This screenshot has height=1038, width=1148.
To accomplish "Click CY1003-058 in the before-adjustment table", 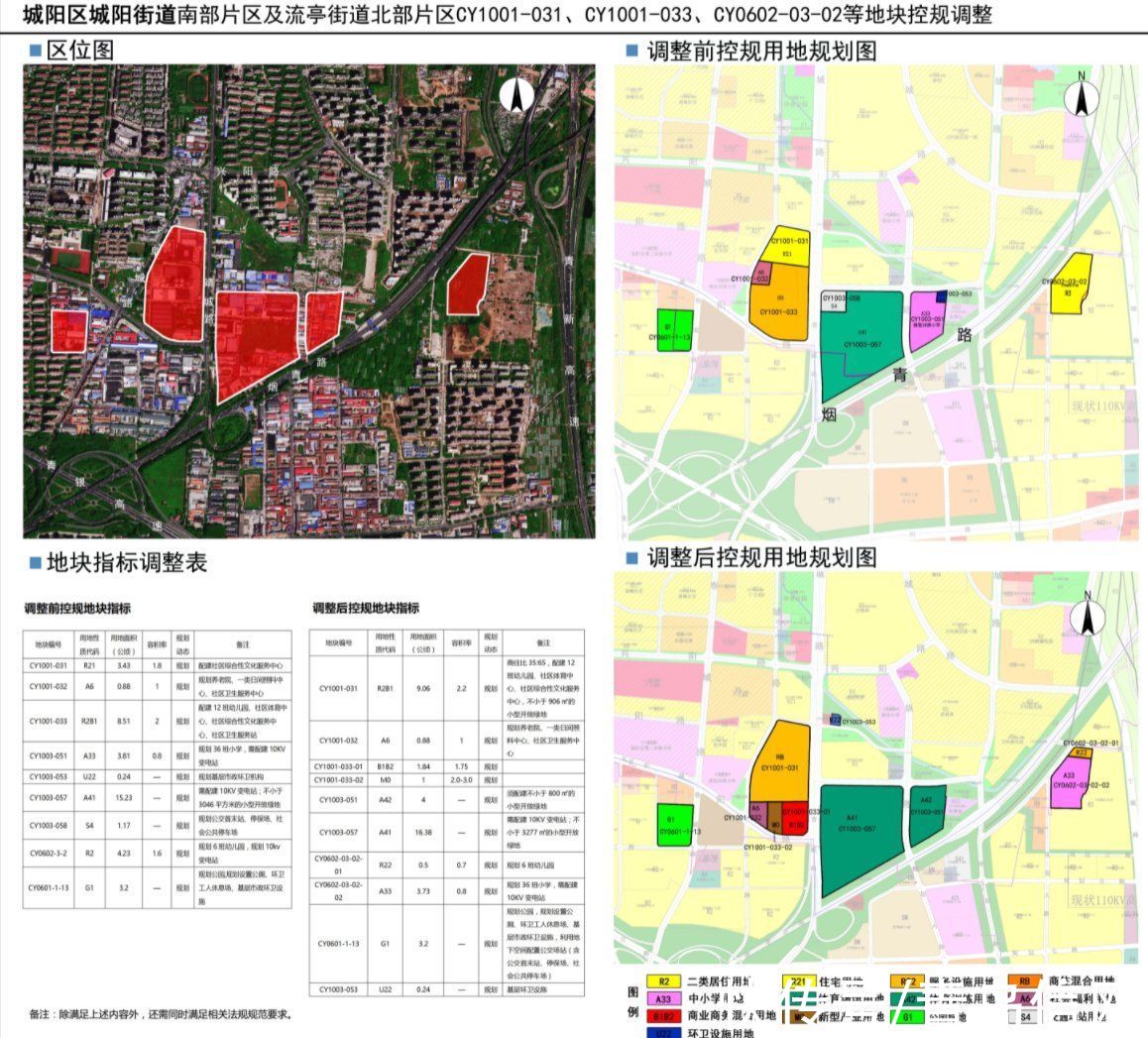I will [49, 825].
